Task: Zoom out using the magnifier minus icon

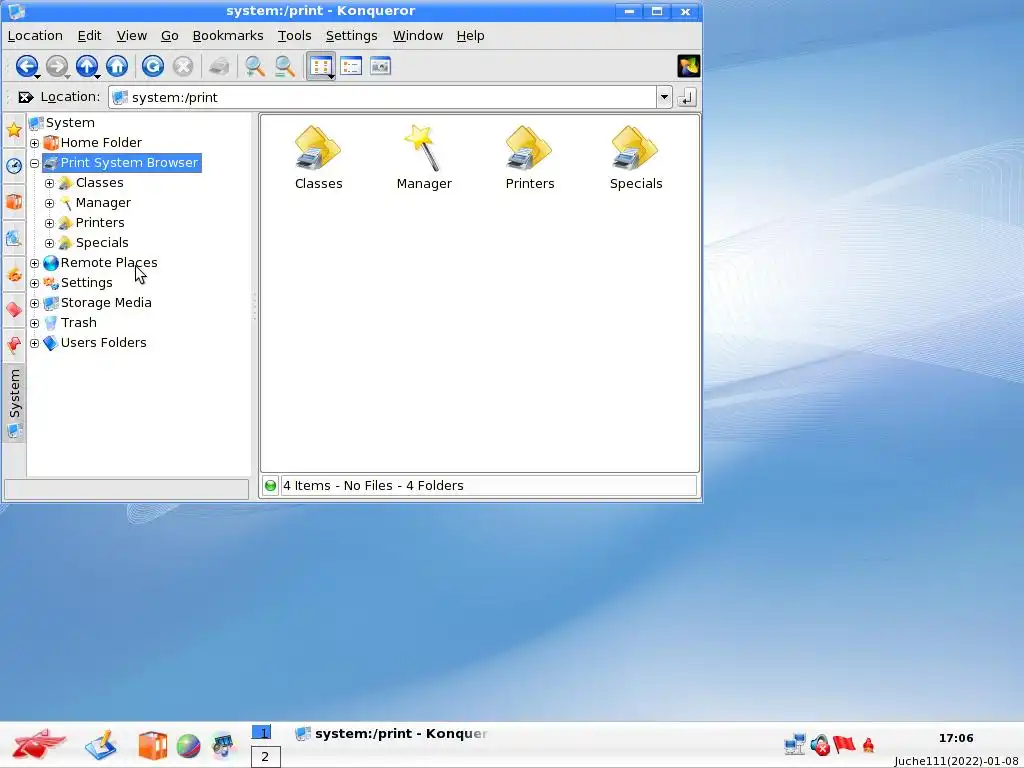Action: tap(284, 66)
